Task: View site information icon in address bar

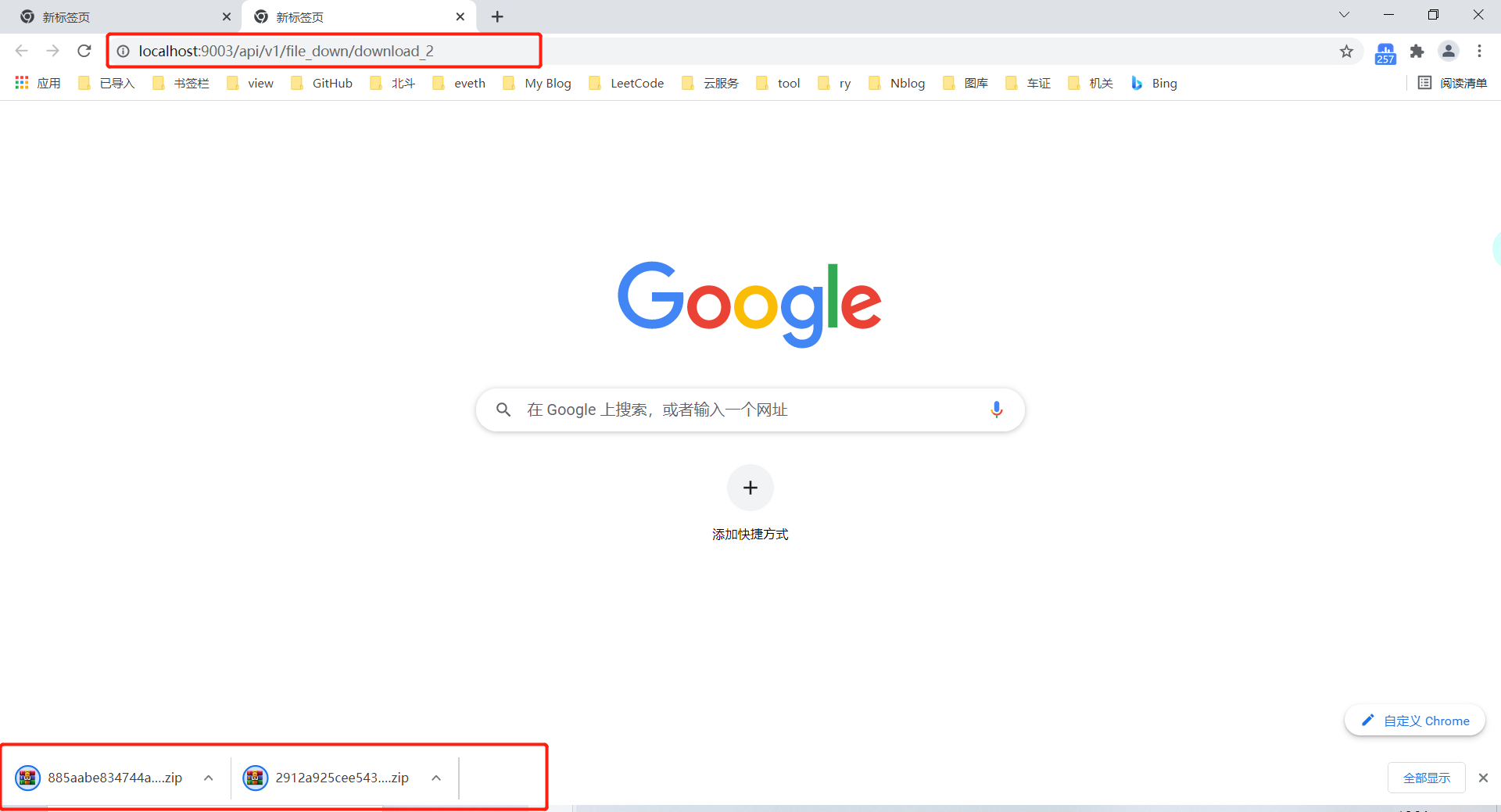Action: point(124,52)
